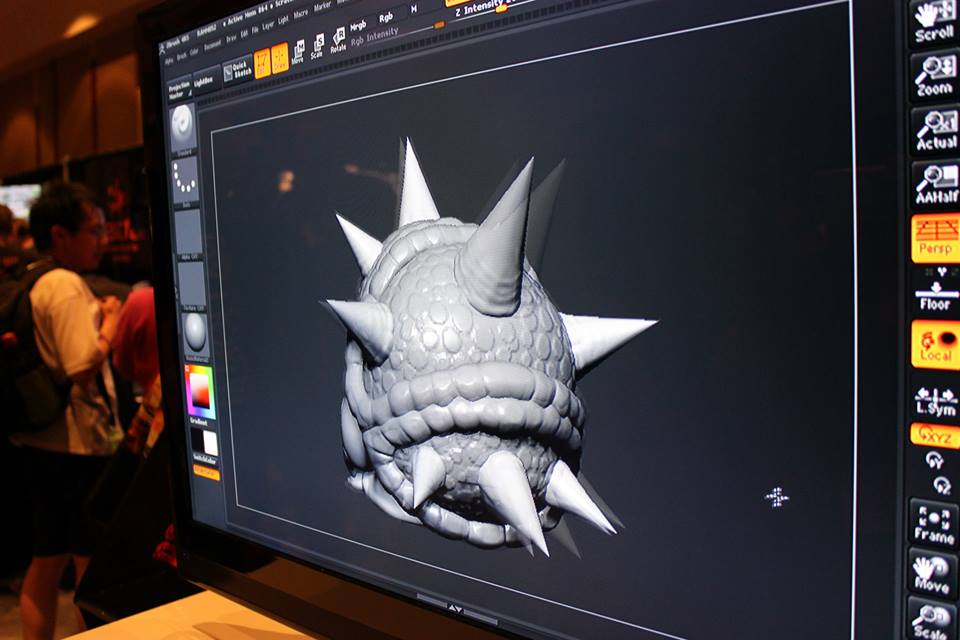Adjust the Rgb Intensity slider
Screen dimensions: 960x640
[x=397, y=31]
